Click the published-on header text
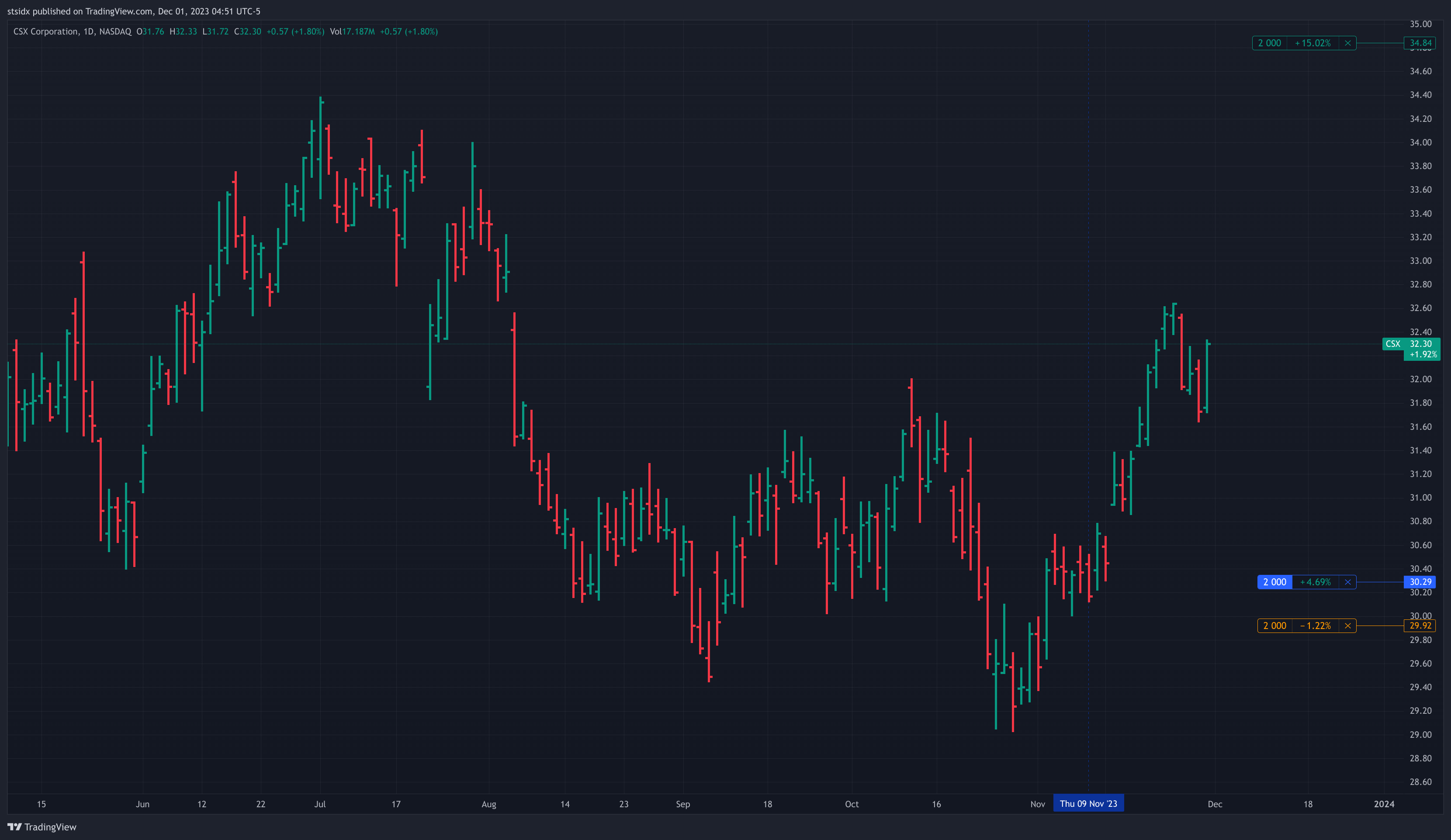This screenshot has width=1451, height=840. [x=134, y=11]
